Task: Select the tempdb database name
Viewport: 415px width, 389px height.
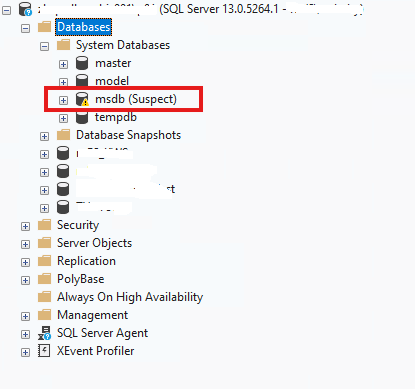Action: [116, 117]
